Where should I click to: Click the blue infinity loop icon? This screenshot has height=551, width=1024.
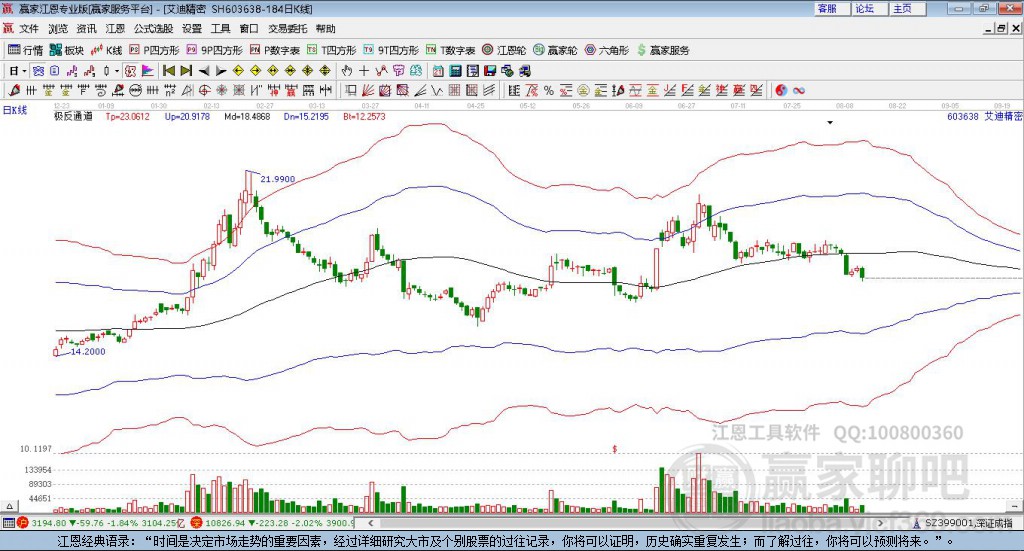[799, 91]
